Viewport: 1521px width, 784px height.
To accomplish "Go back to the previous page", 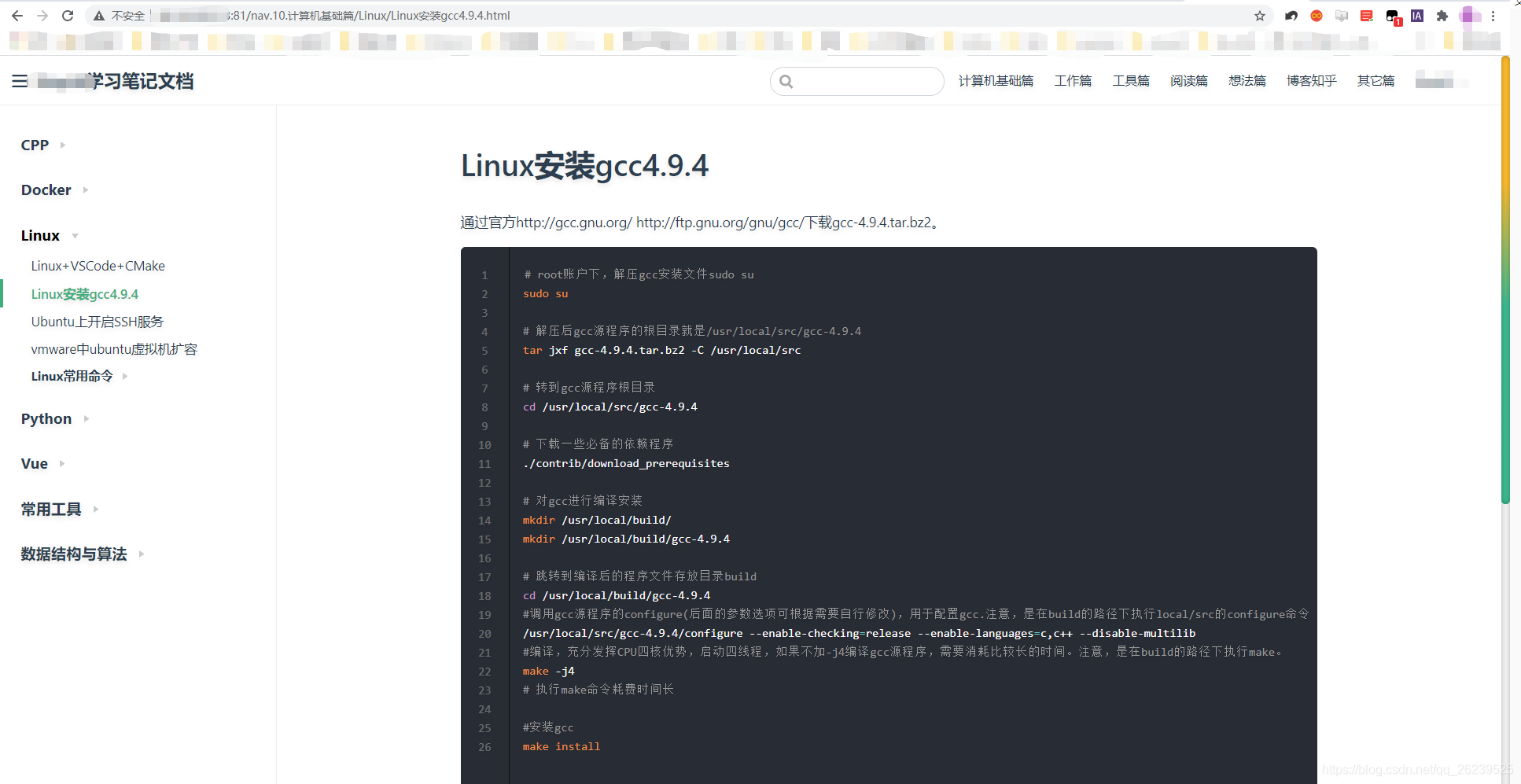I will click(x=17, y=16).
